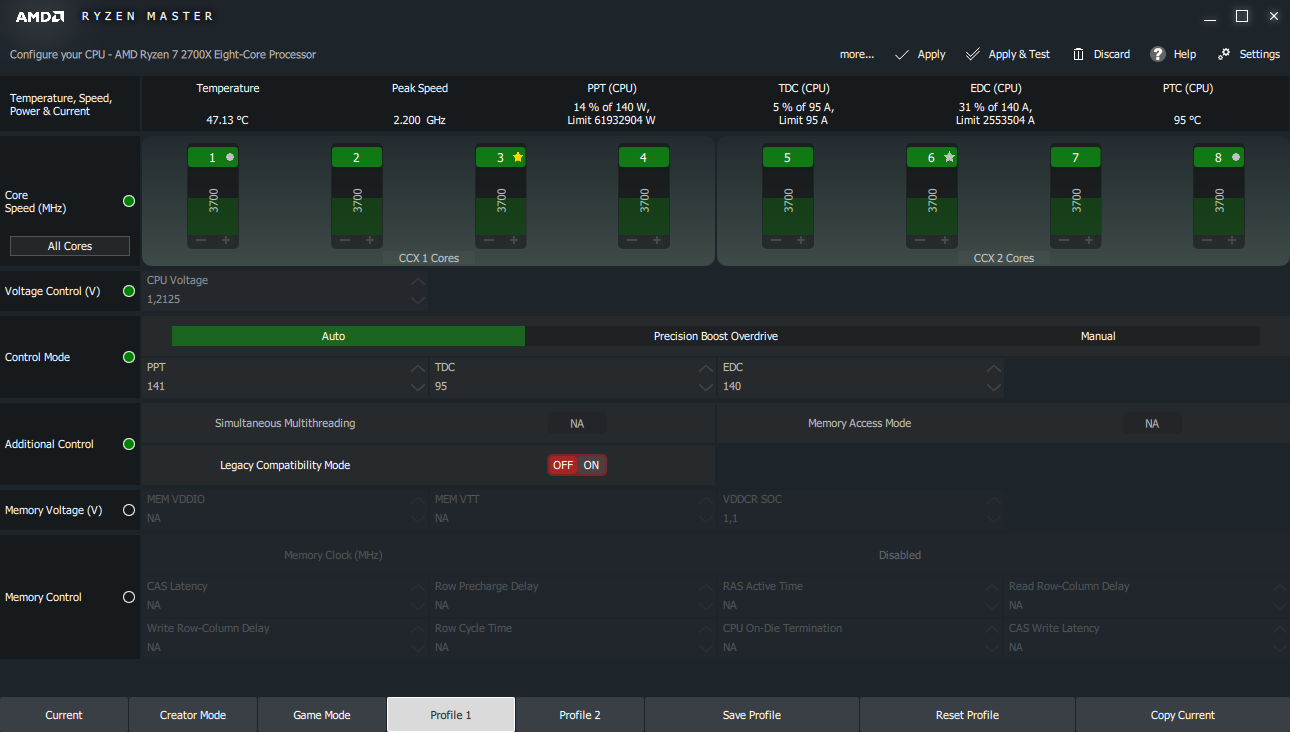The image size is (1290, 732).
Task: Select the Profile 1 tab
Action: click(451, 715)
